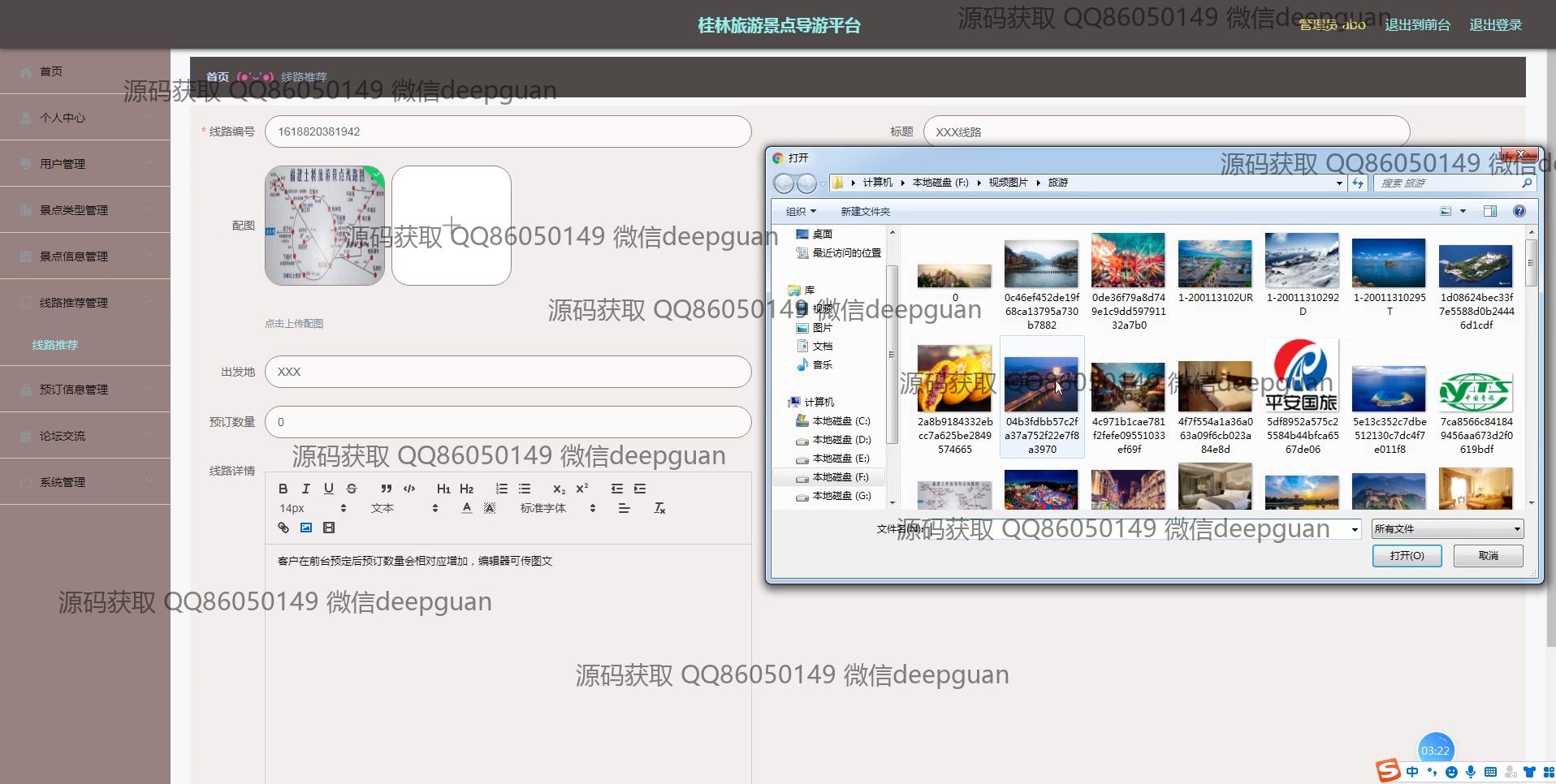Toggle underline formatting in the editor
The image size is (1556, 784).
(x=328, y=489)
